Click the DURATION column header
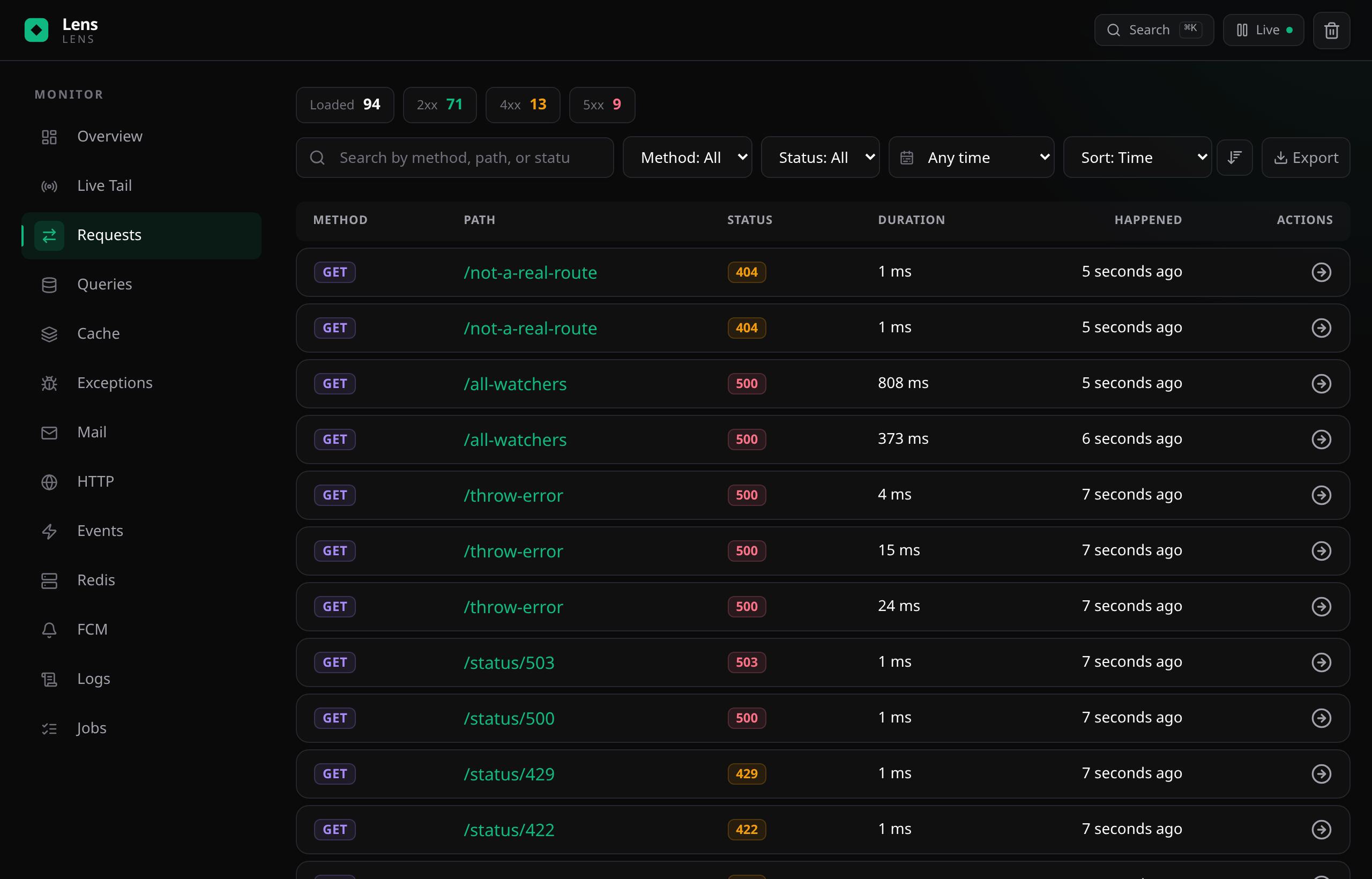 pyautogui.click(x=912, y=220)
